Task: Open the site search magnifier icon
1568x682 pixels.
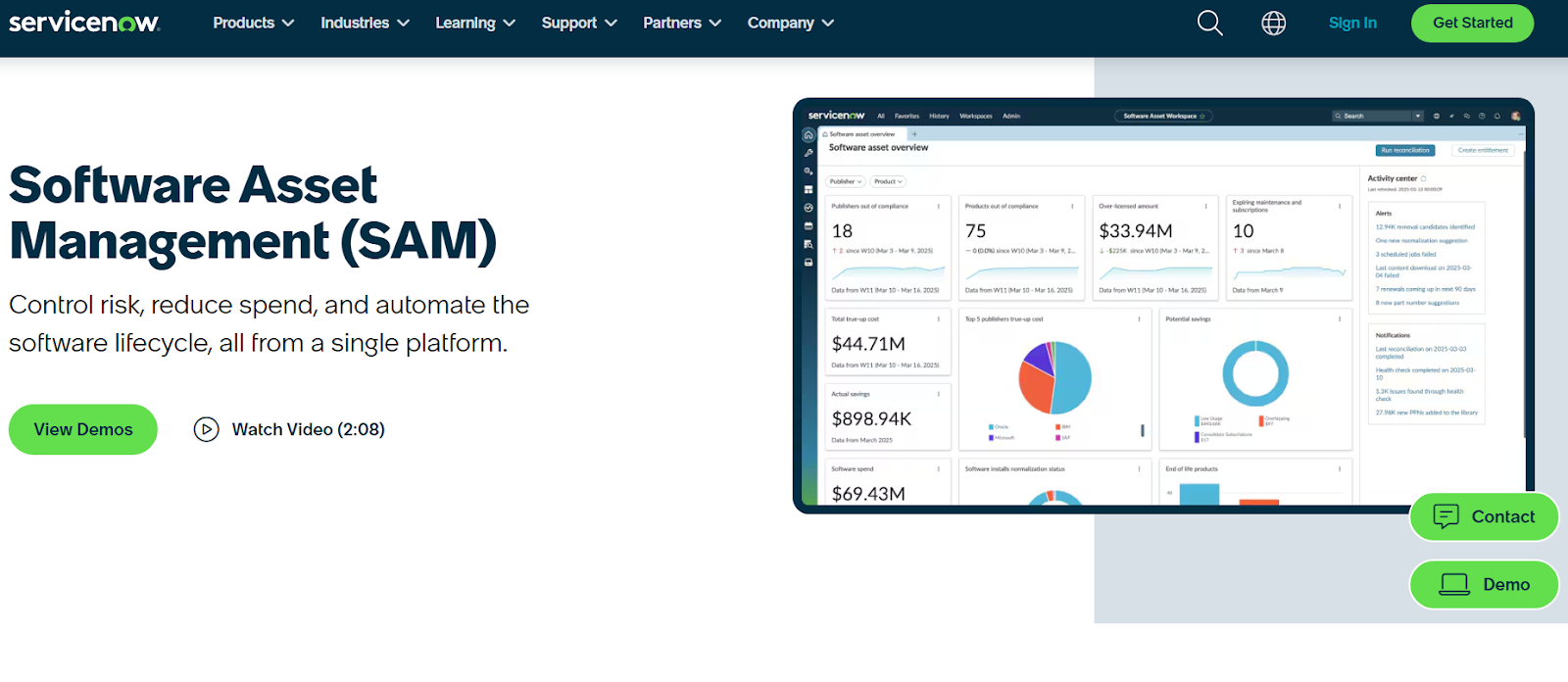Action: 1210,23
